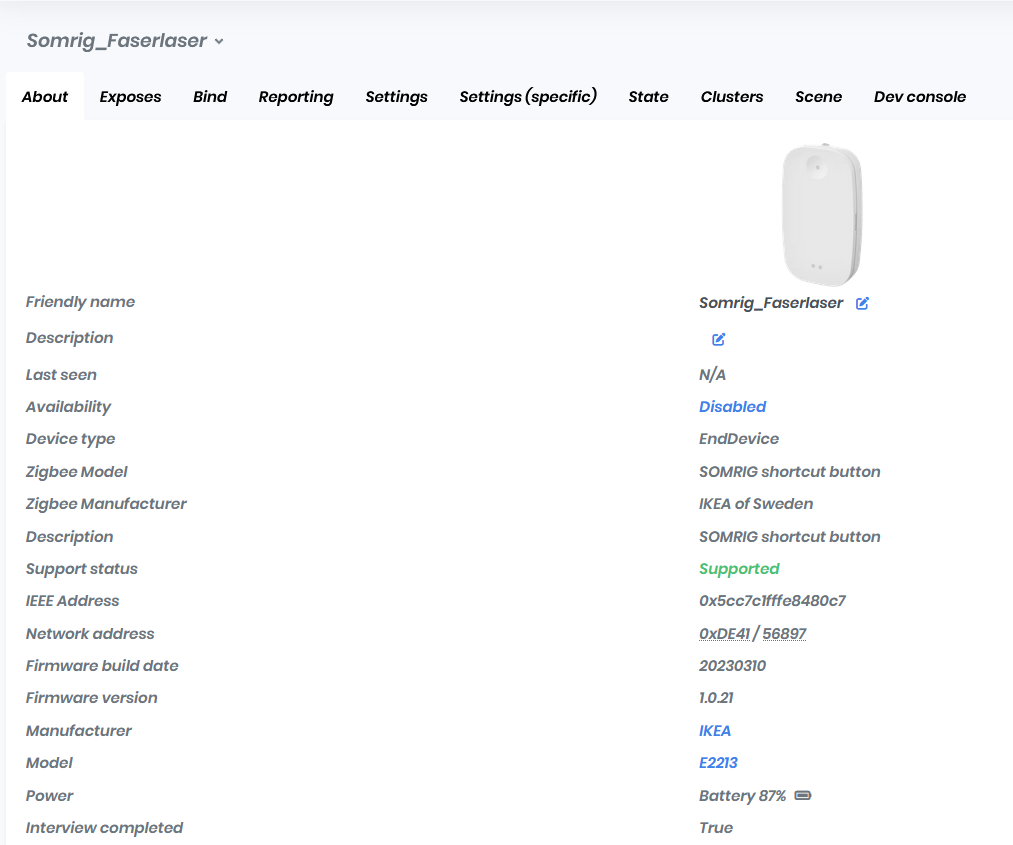Select the Reporting tab

coord(296,96)
